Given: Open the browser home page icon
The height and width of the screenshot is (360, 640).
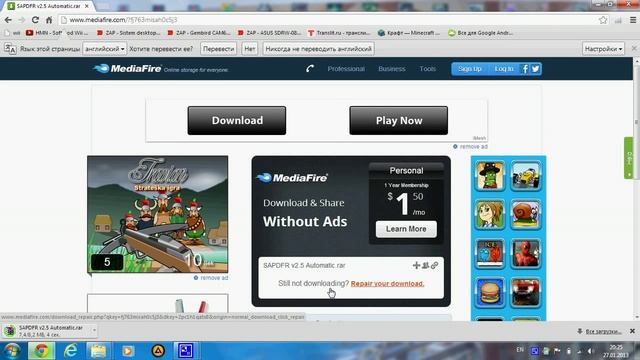Looking at the screenshot, I should [49, 20].
